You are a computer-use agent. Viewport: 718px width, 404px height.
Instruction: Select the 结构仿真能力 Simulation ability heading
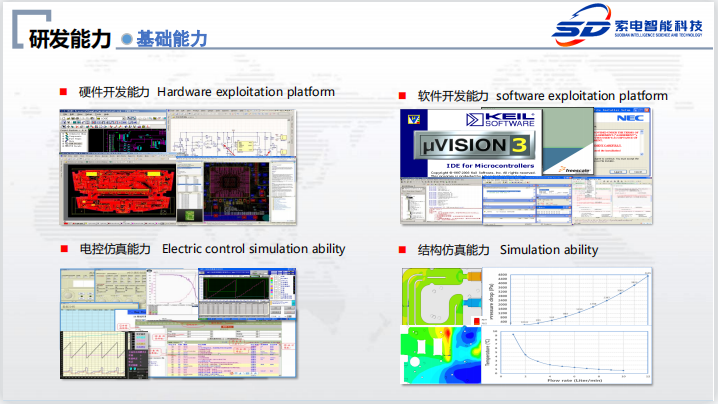507,250
